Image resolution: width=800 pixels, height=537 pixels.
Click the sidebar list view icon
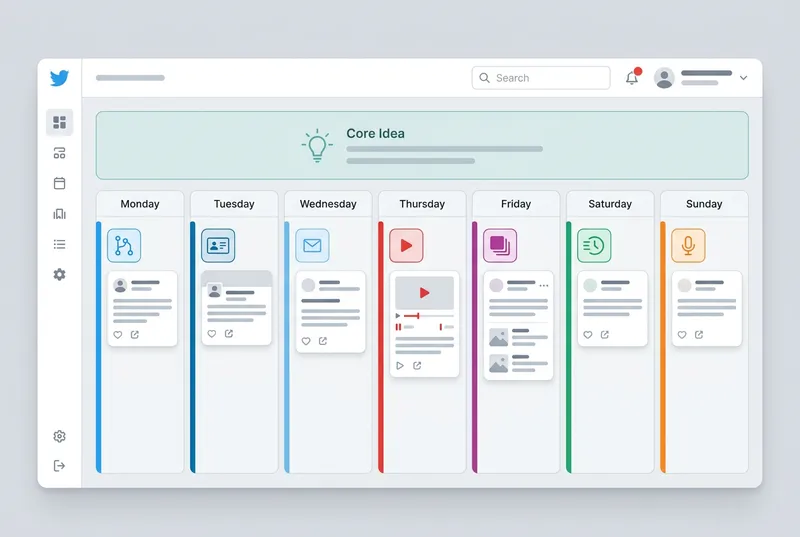click(60, 244)
